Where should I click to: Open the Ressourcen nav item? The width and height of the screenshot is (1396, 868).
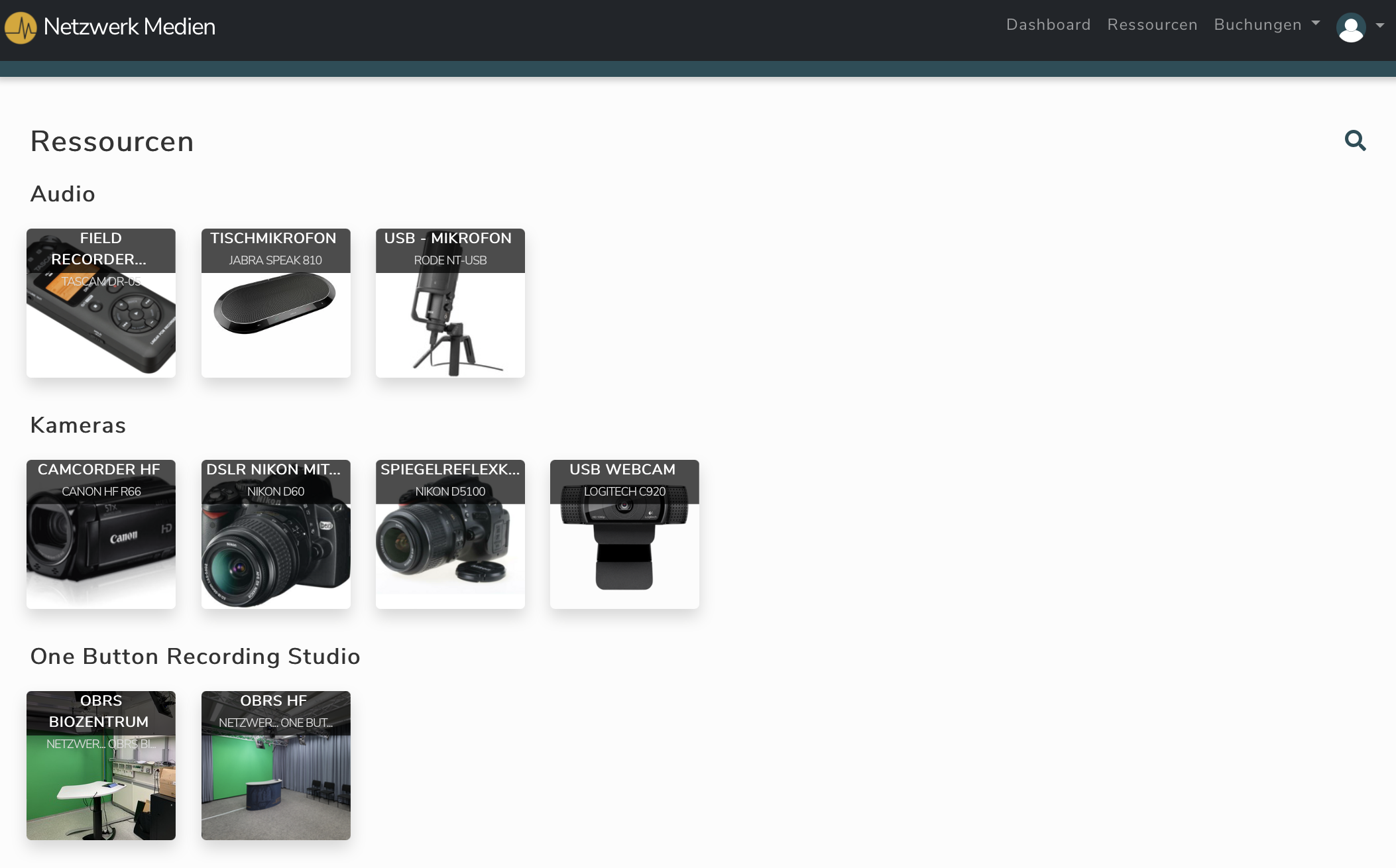(x=1152, y=25)
